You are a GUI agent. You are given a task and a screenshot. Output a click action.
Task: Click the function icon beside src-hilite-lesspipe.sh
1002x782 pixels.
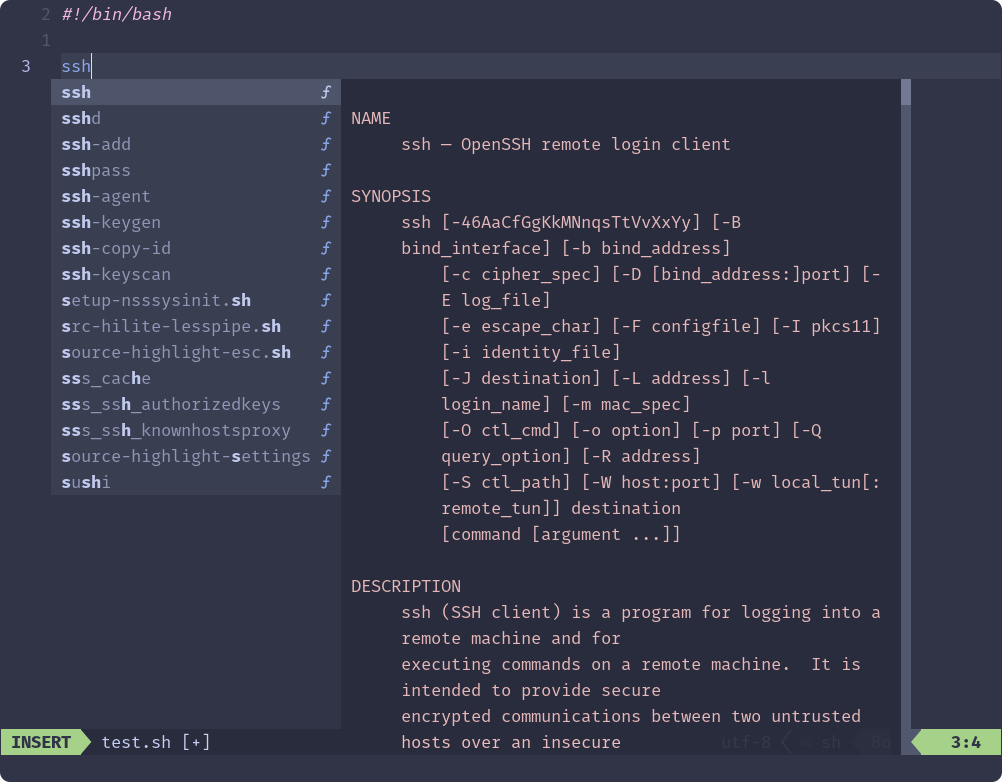326,326
